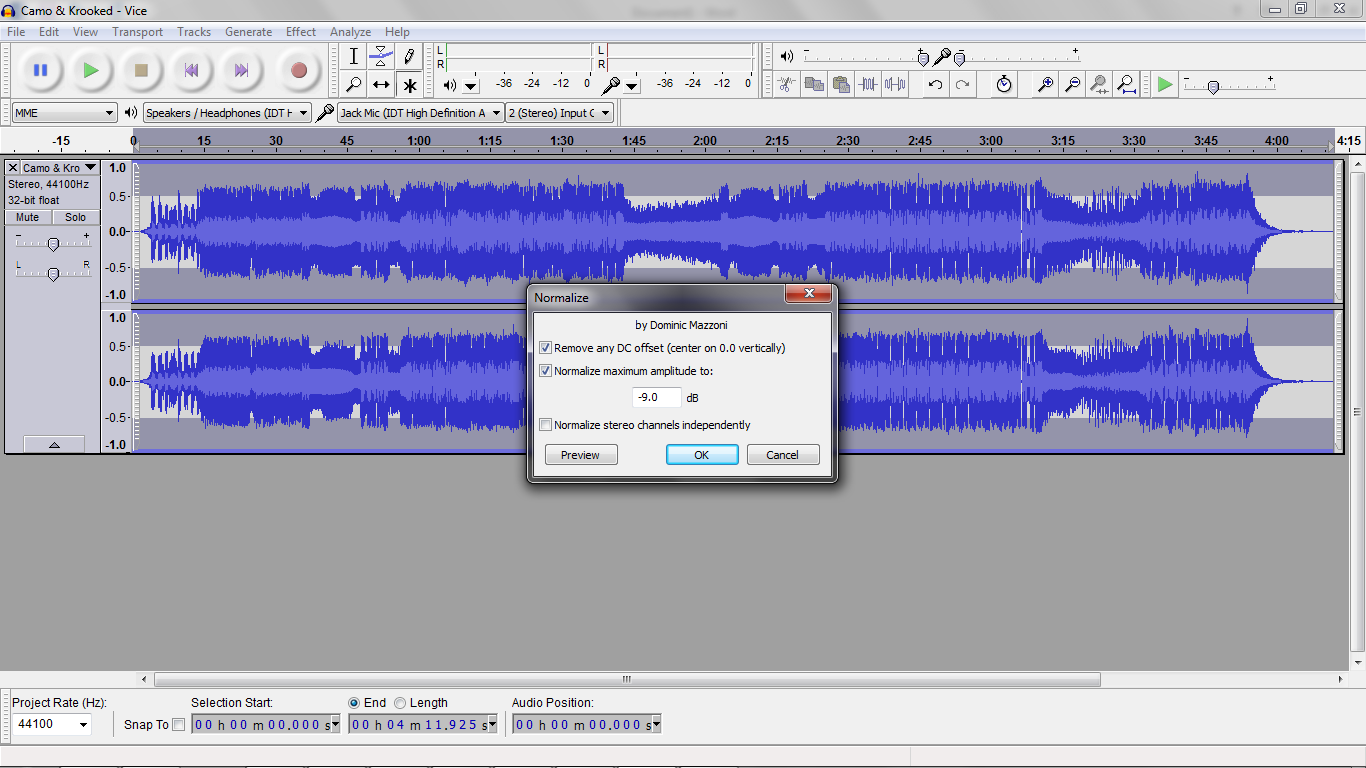Click the Copy toolbar icon
The height and width of the screenshot is (768, 1366).
click(814, 84)
